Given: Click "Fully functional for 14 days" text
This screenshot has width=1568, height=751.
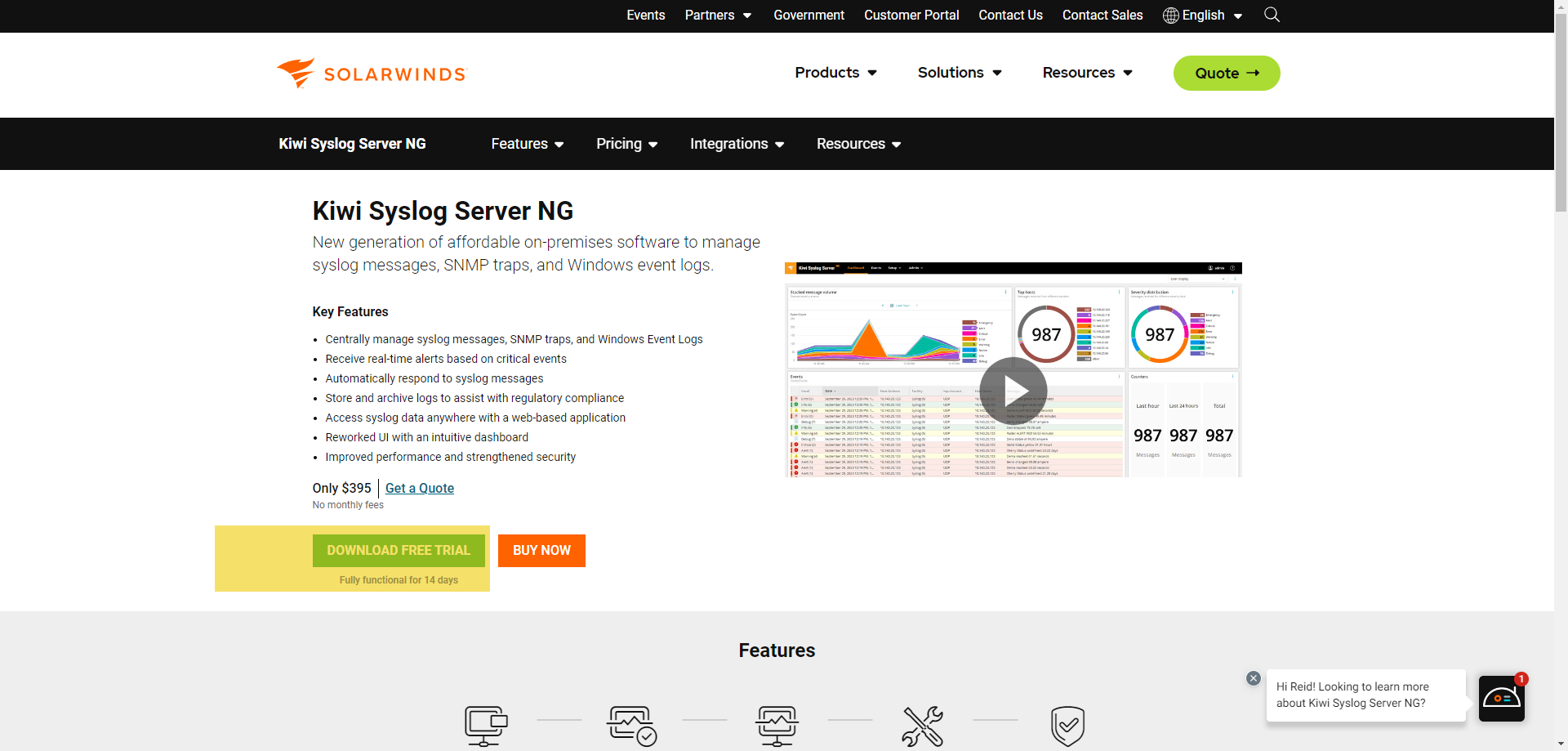Looking at the screenshot, I should point(399,580).
